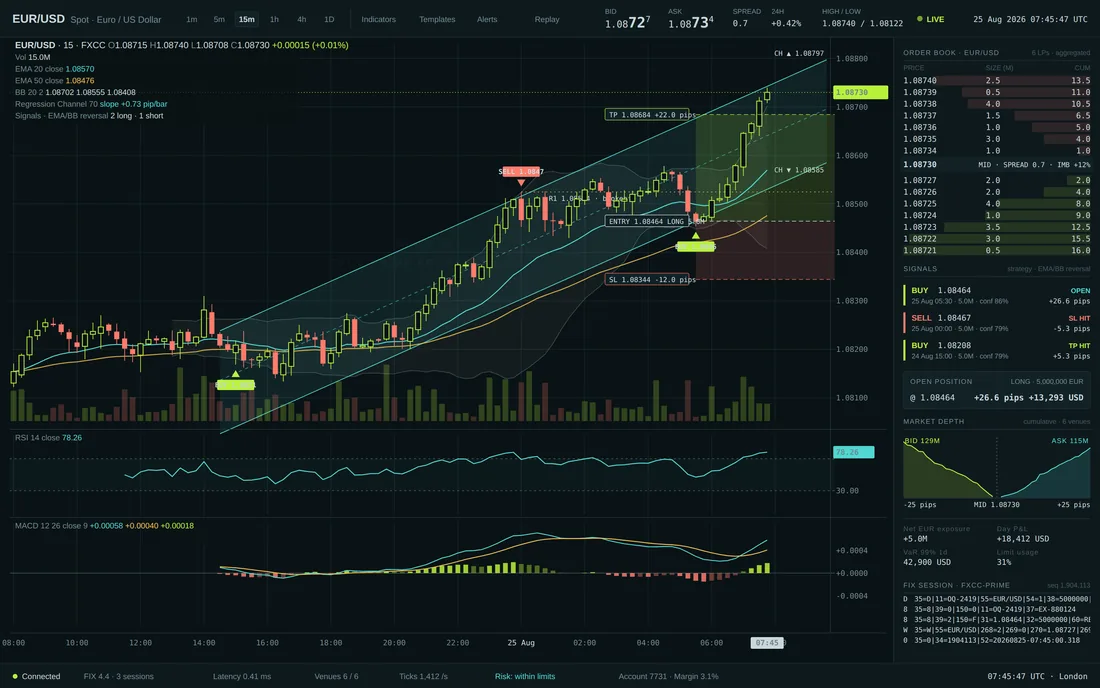
Task: Click the EMA 20 close legend entry
Action: (55, 69)
